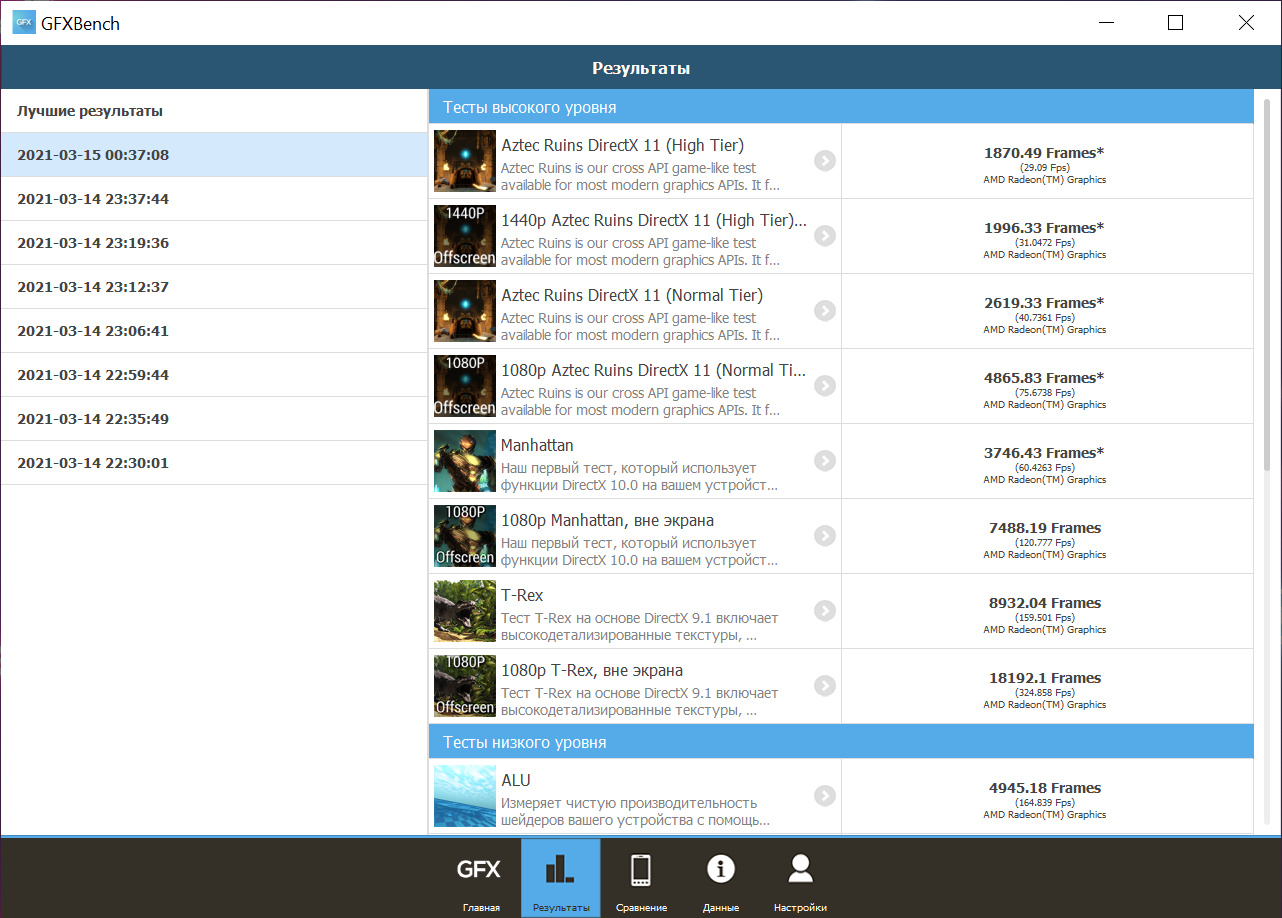Click the Тесты низкого уровня section header
This screenshot has width=1282, height=918.
[x=841, y=742]
